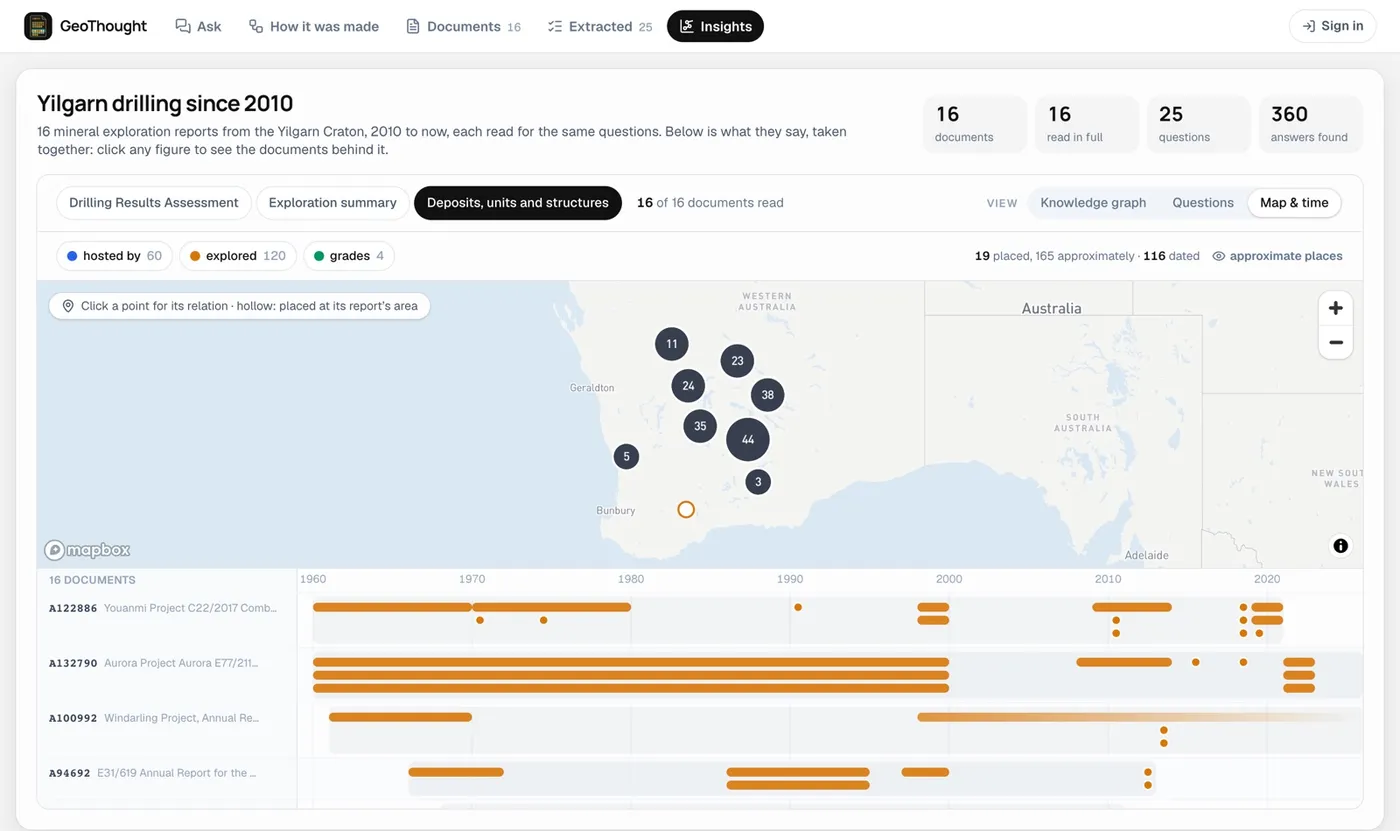Screen dimensions: 1400x831
Task: Open the map info attribution icon
Action: (1340, 546)
